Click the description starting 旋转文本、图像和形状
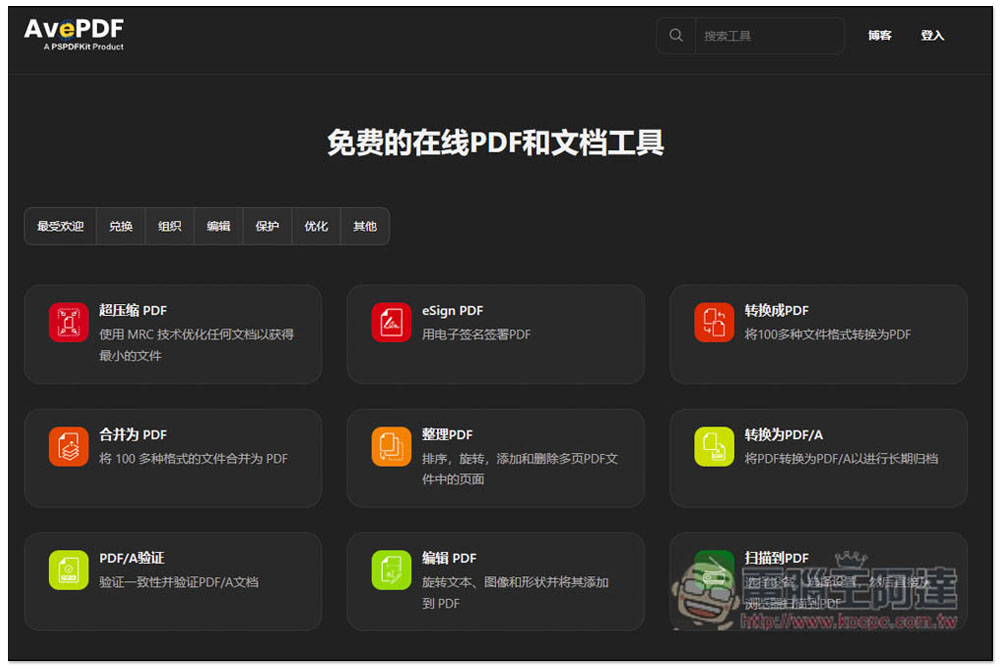1000x668 pixels. pyautogui.click(x=515, y=592)
